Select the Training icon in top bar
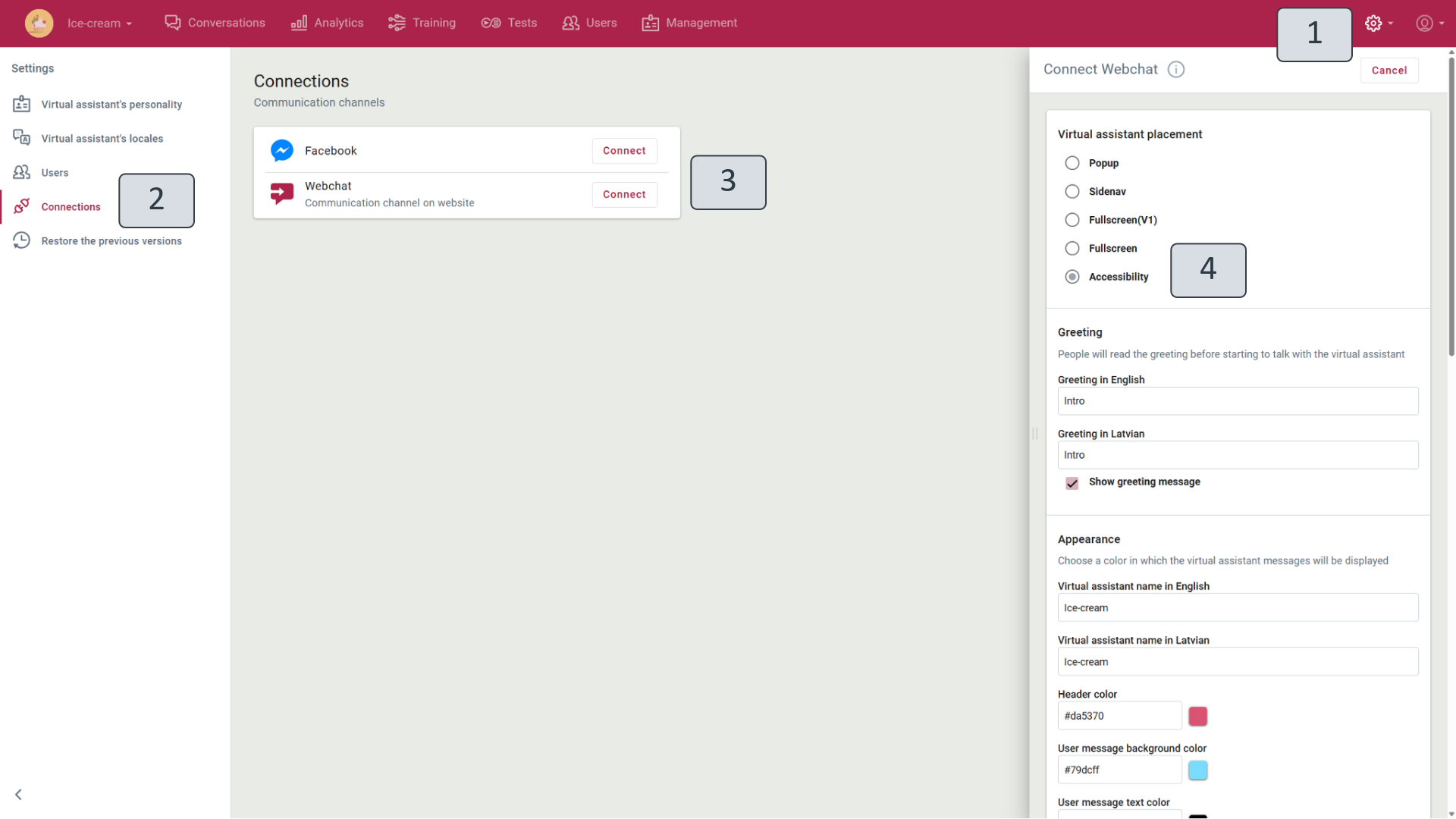Image resolution: width=1456 pixels, height=819 pixels. tap(397, 23)
